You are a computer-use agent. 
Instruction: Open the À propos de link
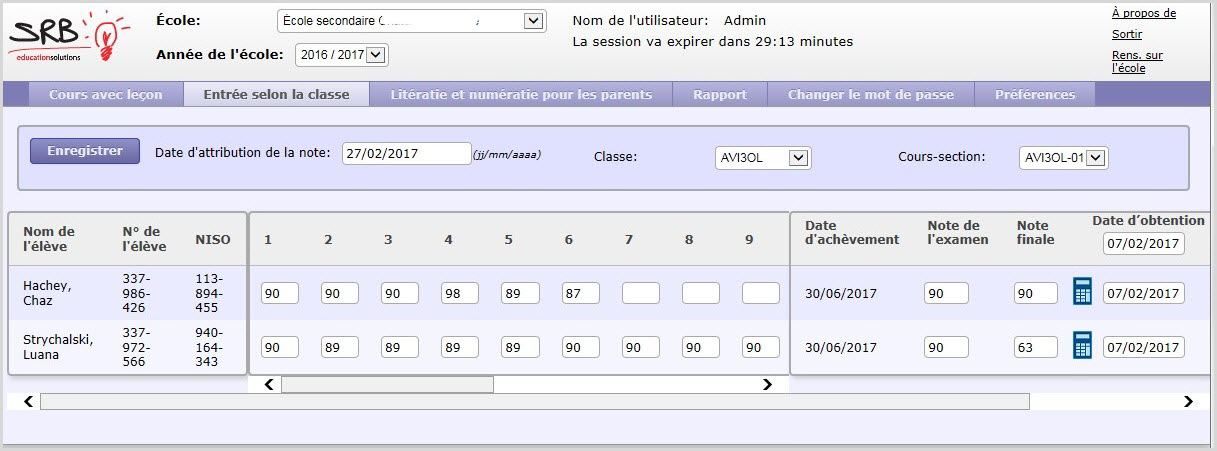(x=1143, y=14)
